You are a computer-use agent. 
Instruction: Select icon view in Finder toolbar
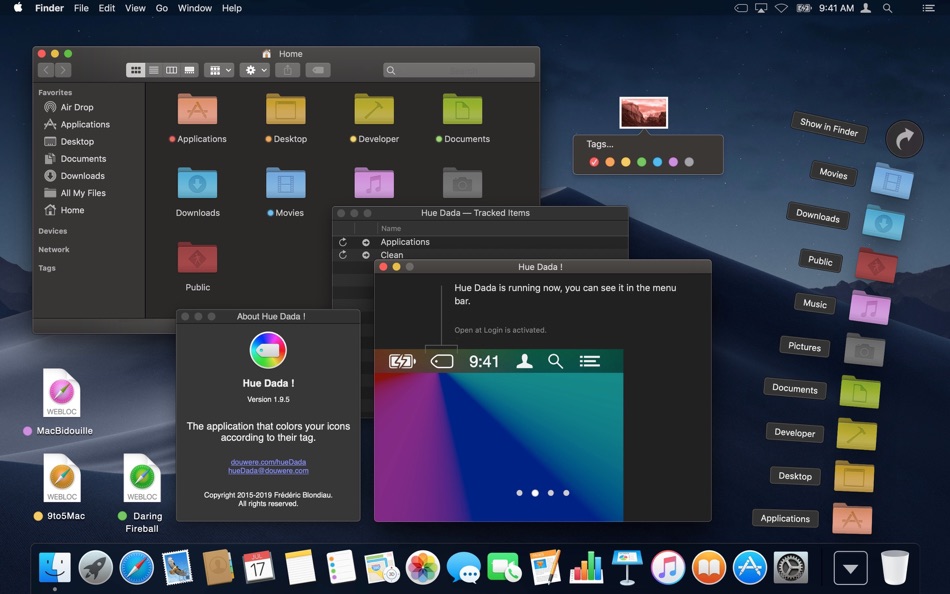click(x=136, y=70)
